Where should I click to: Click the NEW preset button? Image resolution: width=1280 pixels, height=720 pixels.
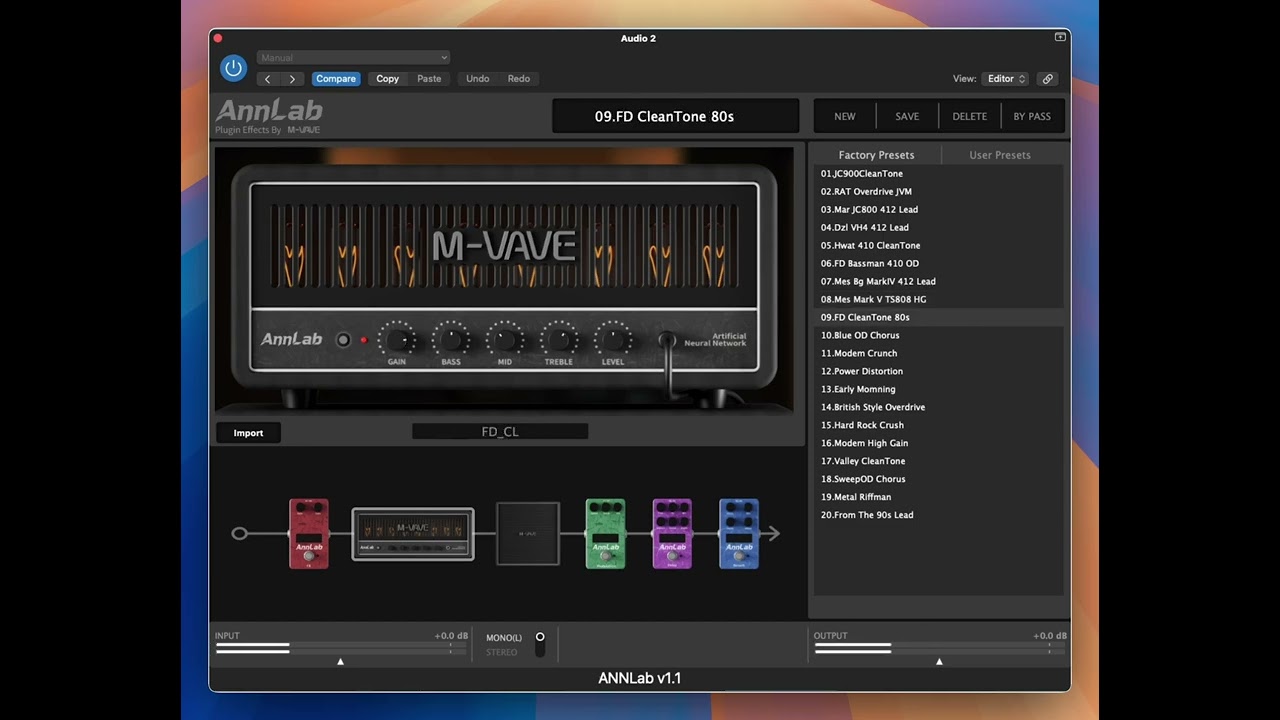pyautogui.click(x=845, y=116)
